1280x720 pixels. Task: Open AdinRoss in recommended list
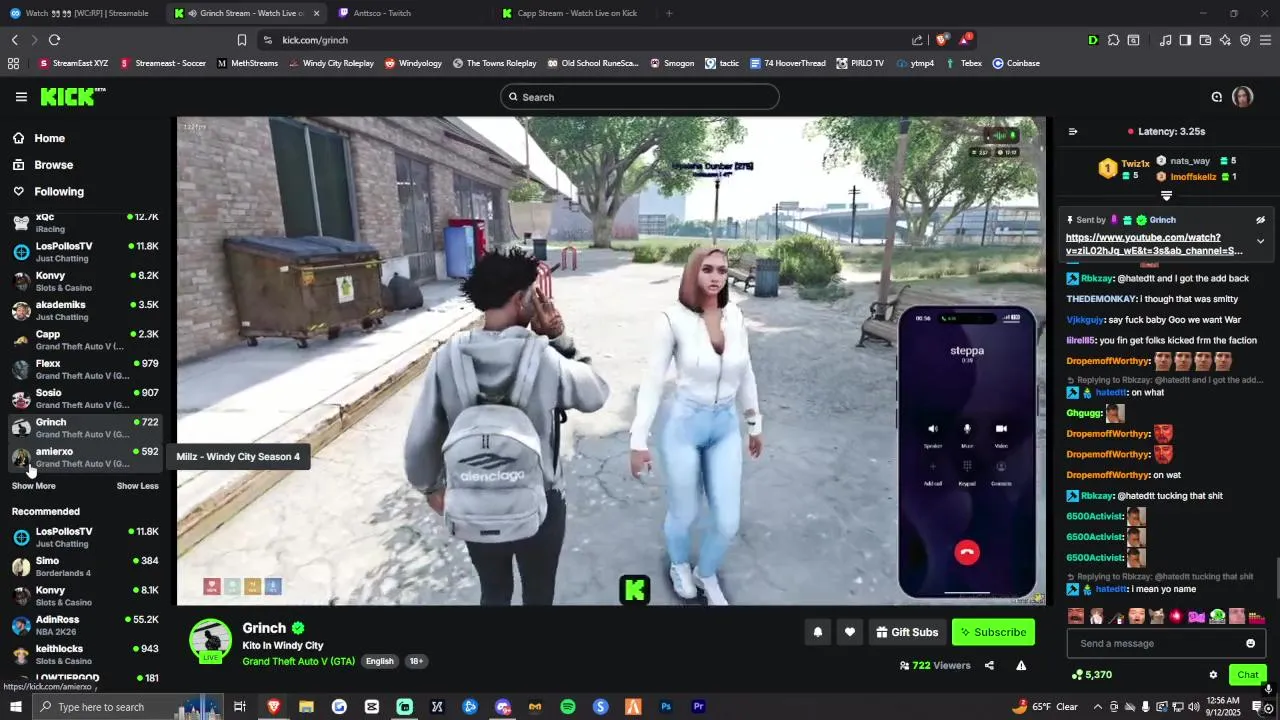tap(85, 625)
